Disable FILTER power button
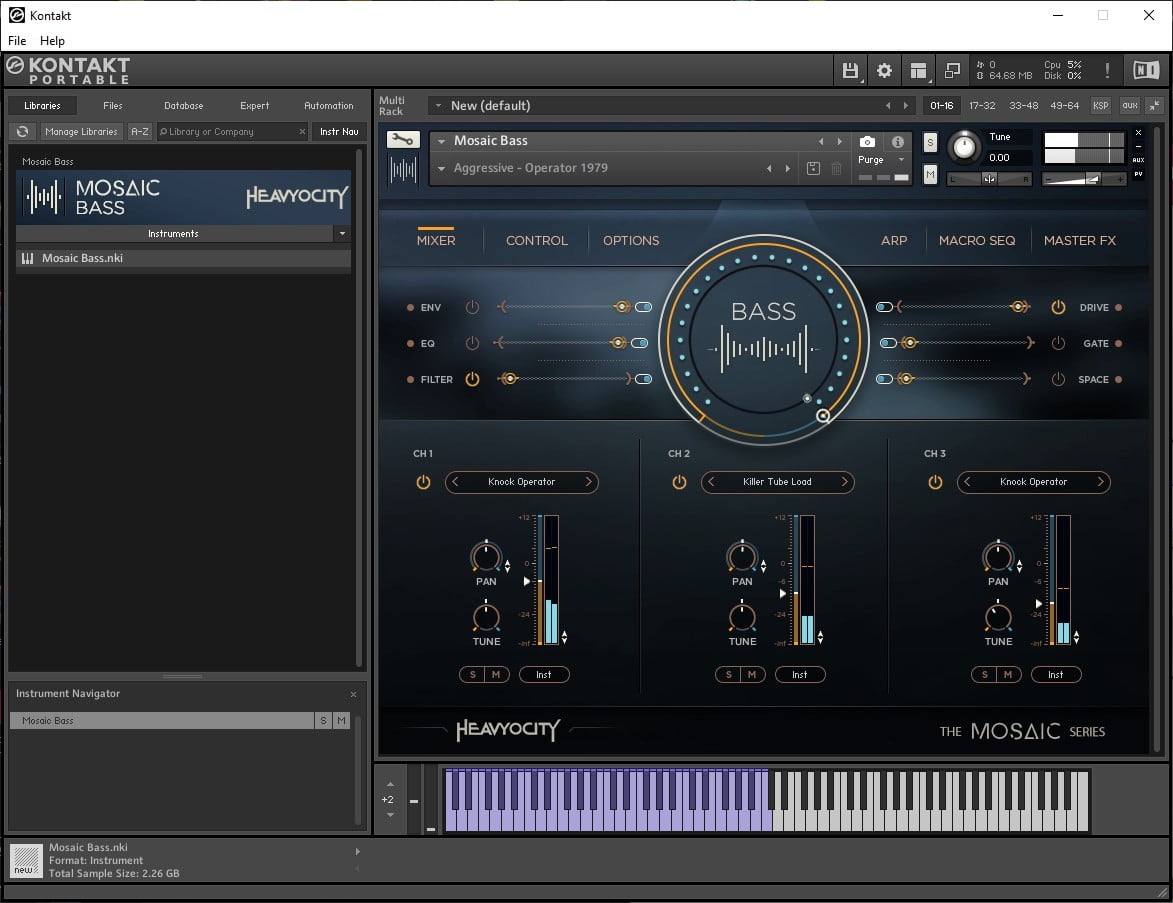This screenshot has width=1173, height=903. (472, 379)
